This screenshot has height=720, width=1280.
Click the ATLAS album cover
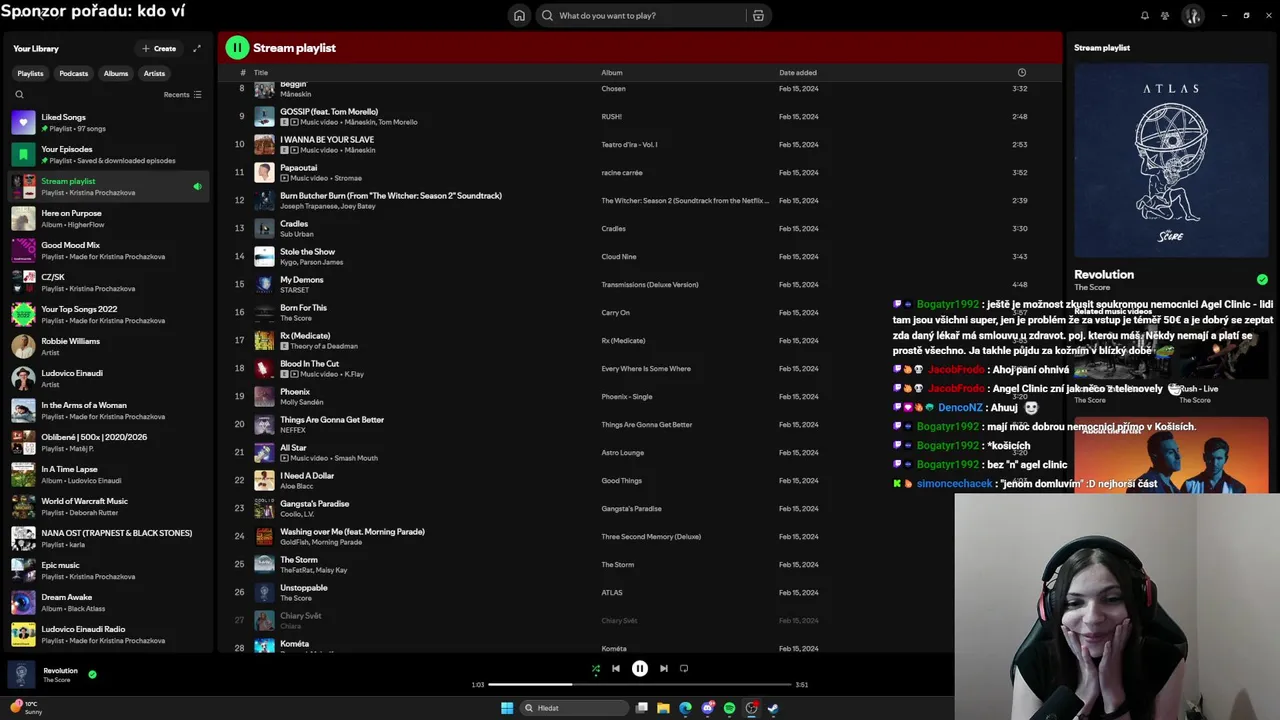pos(1171,160)
